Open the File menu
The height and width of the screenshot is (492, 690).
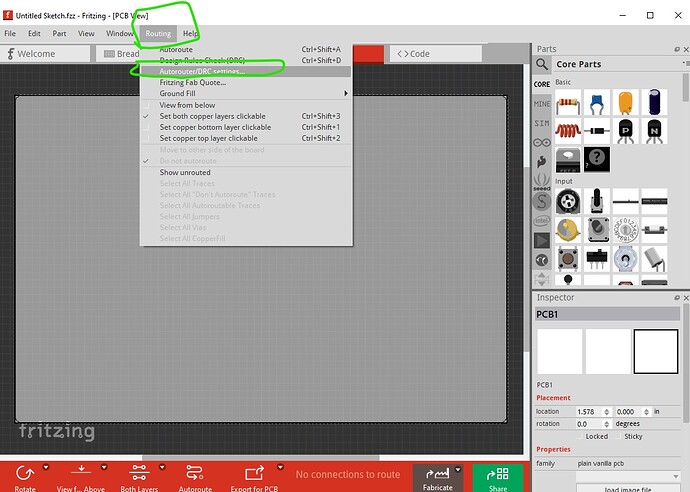point(10,33)
